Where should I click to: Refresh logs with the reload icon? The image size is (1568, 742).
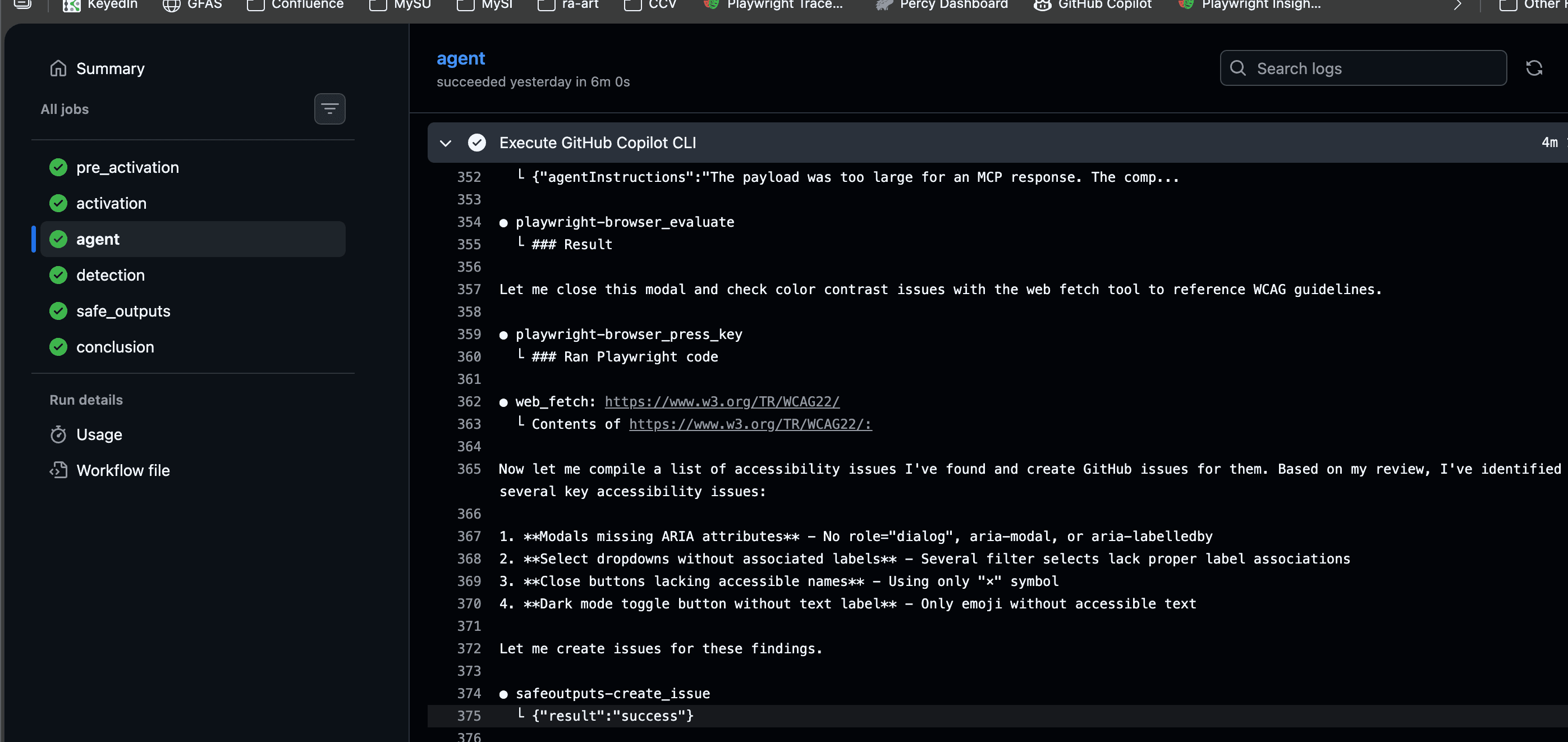point(1534,67)
